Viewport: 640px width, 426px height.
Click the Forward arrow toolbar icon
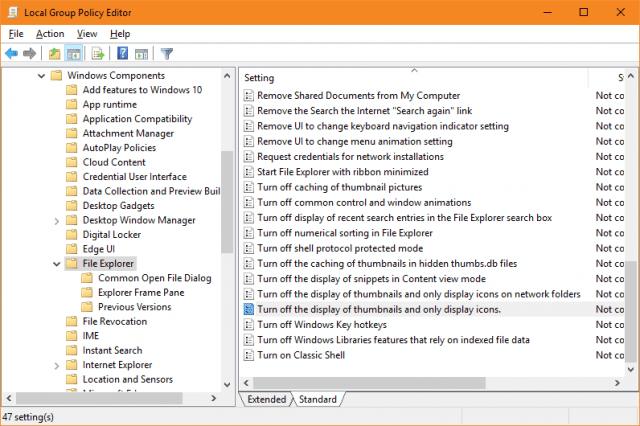tap(29, 53)
